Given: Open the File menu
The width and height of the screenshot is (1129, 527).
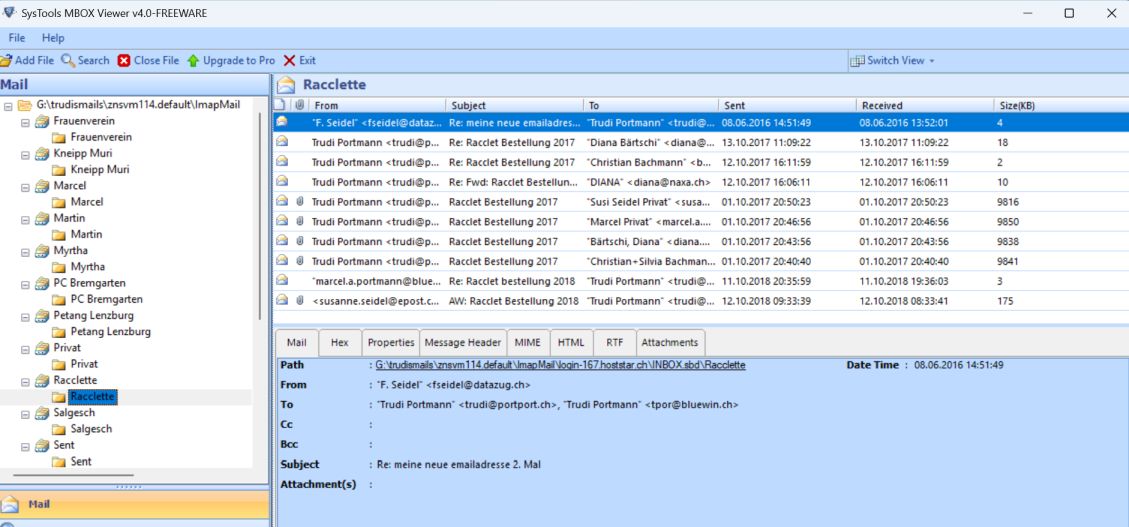Looking at the screenshot, I should coord(17,38).
